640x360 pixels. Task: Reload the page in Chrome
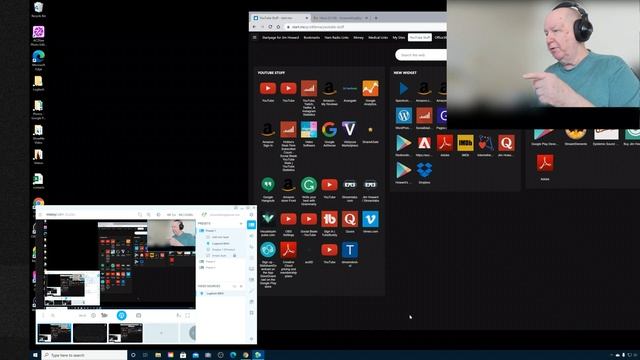click(x=270, y=27)
